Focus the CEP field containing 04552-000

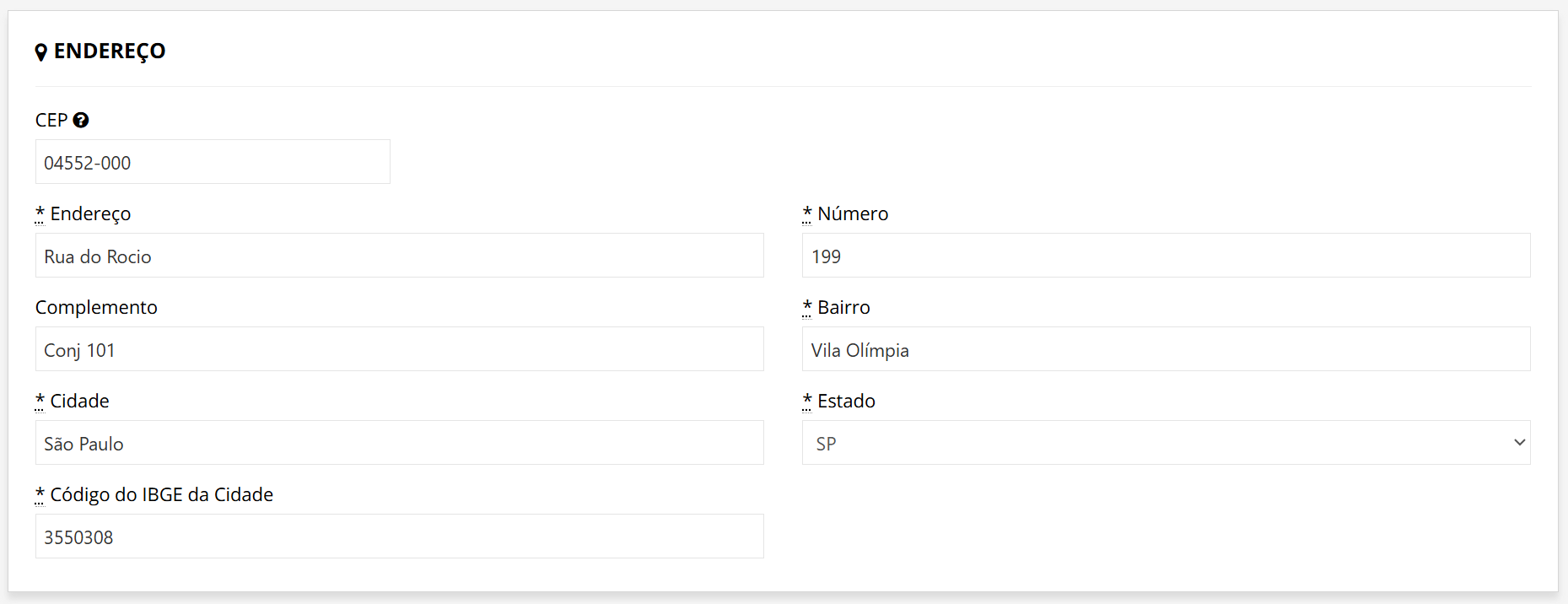[x=213, y=162]
